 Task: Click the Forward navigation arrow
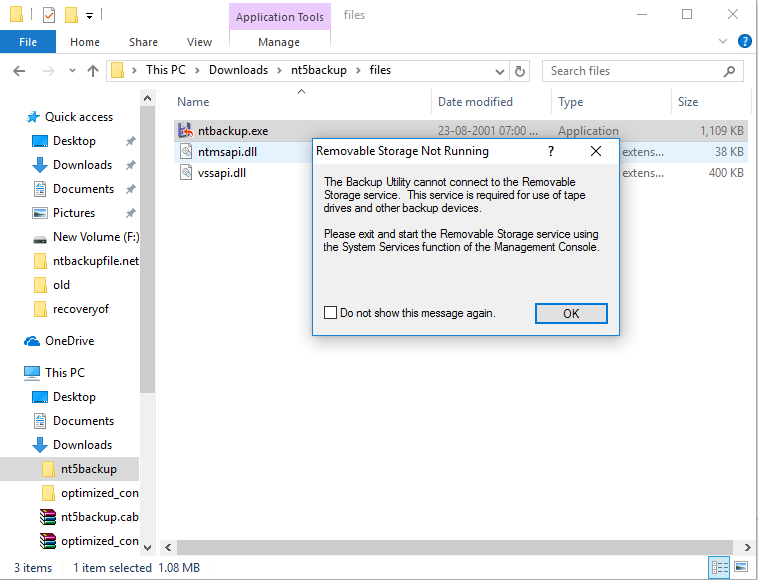[48, 71]
